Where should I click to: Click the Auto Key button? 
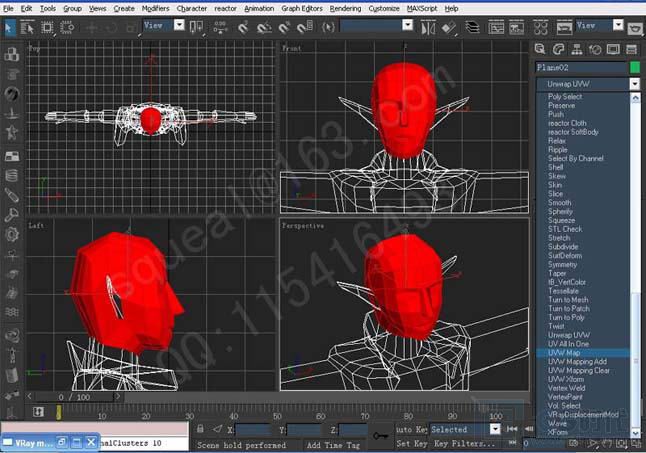point(411,430)
